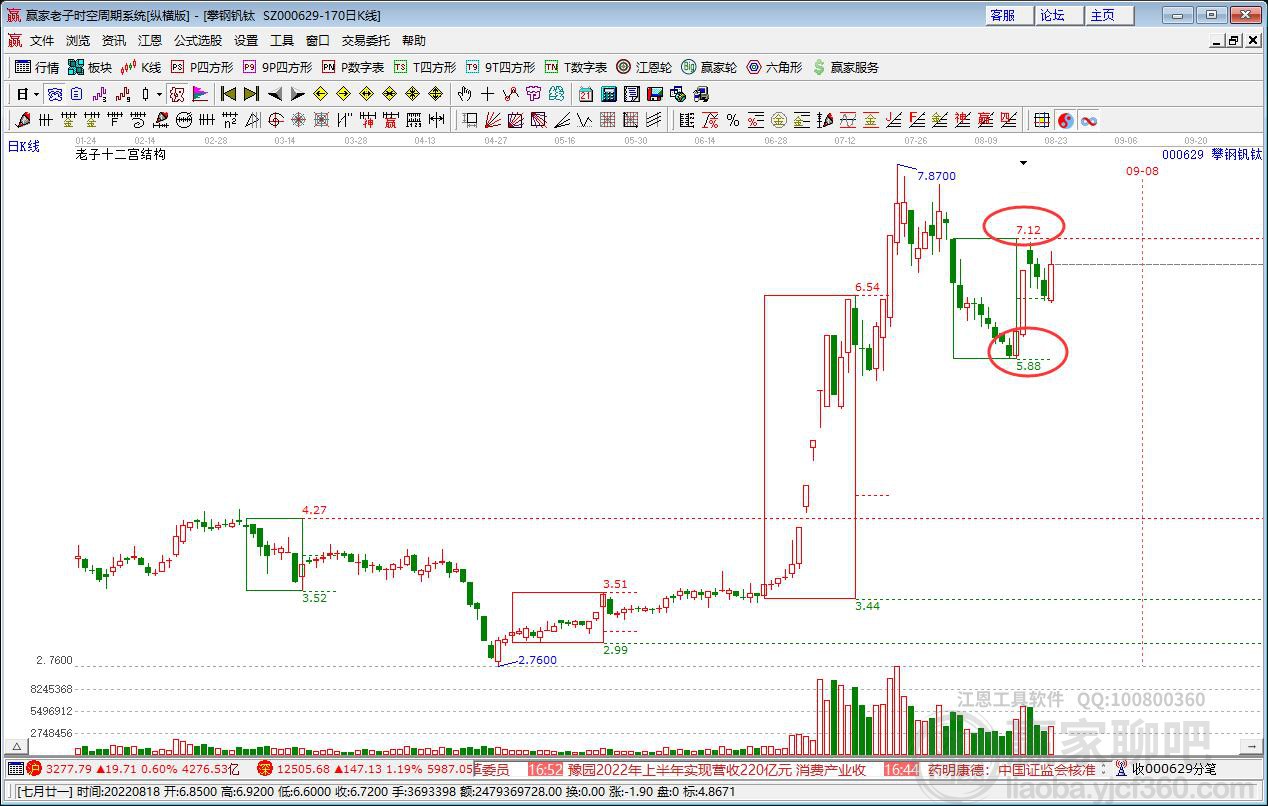Jump to last bar arrow icon

251,94
